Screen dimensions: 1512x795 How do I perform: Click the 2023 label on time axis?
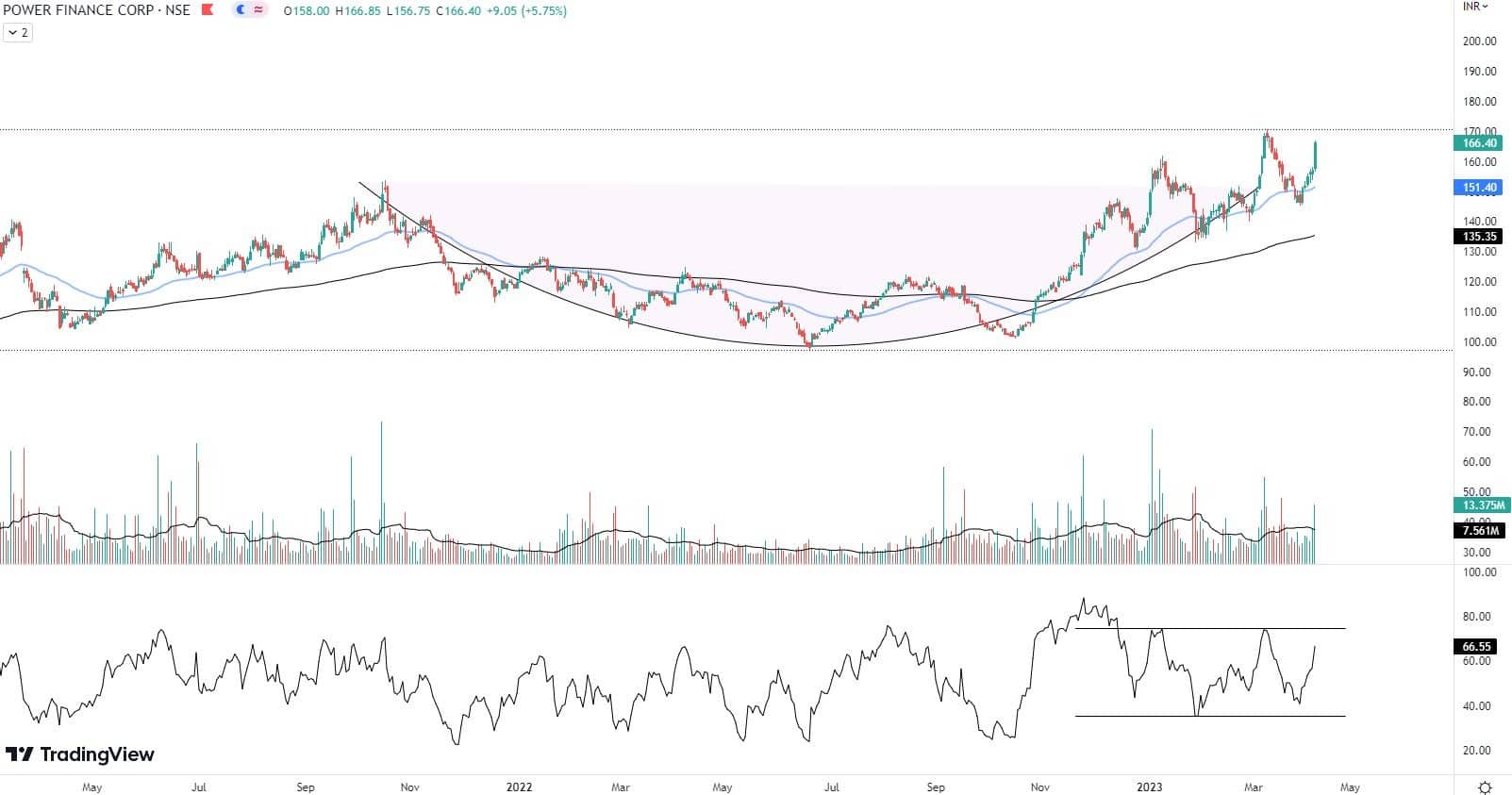point(1149,787)
